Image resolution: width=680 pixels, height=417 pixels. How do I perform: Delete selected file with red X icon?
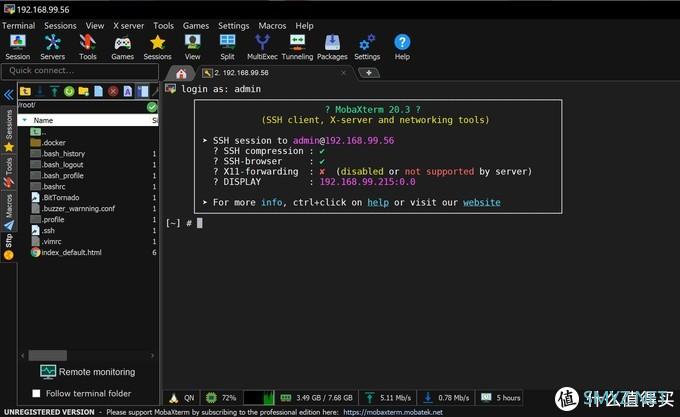pyautogui.click(x=113, y=91)
